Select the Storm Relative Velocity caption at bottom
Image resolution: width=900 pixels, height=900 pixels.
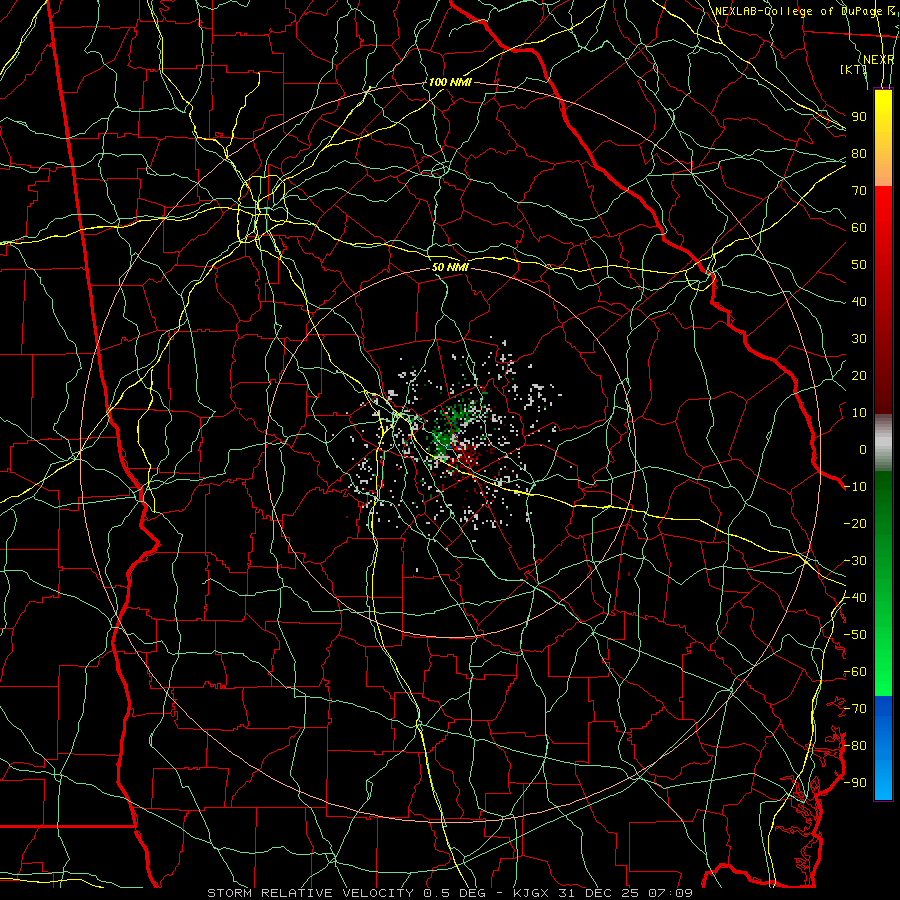(x=449, y=893)
